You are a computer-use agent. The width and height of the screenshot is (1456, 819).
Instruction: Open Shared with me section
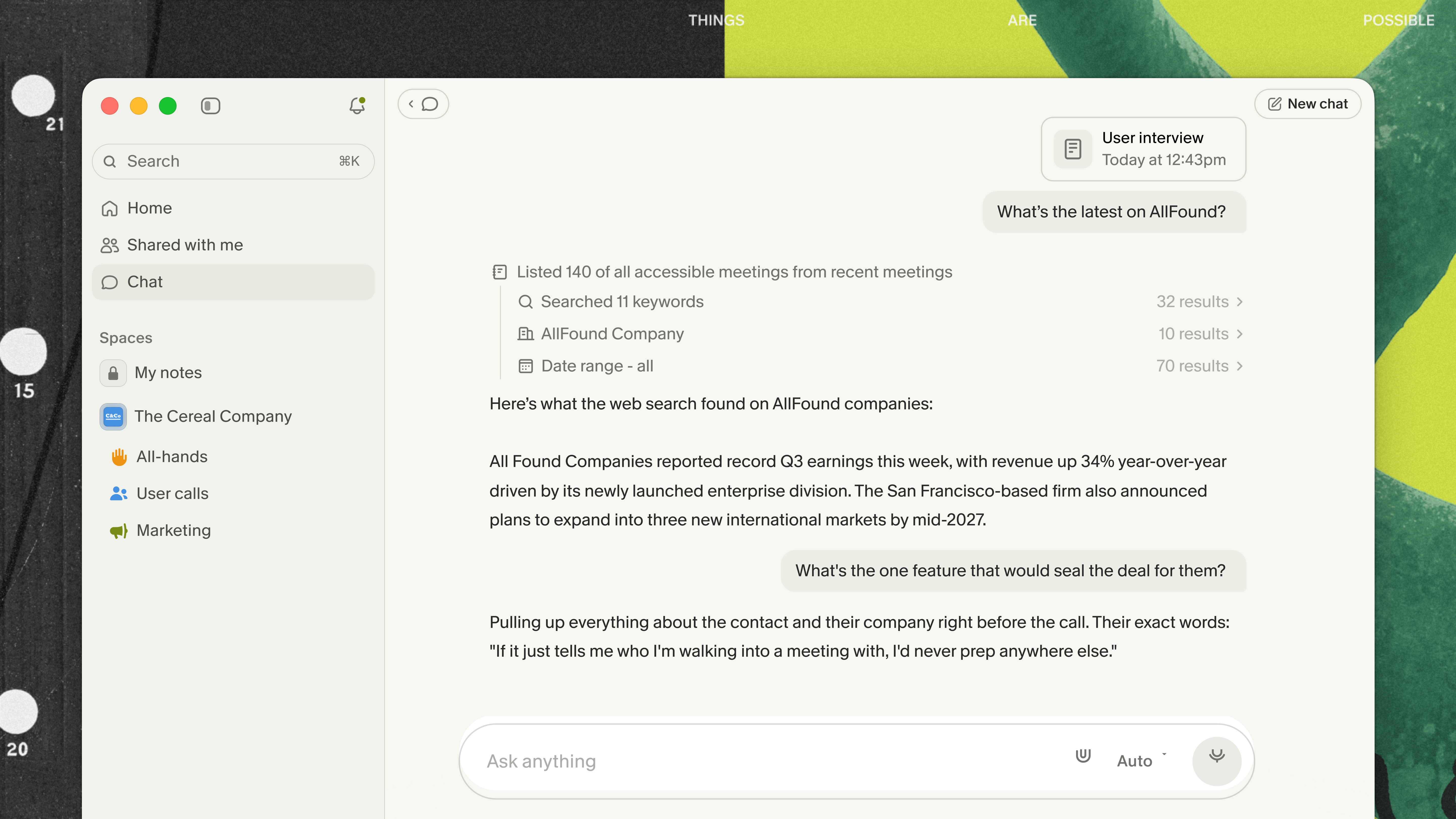click(184, 245)
